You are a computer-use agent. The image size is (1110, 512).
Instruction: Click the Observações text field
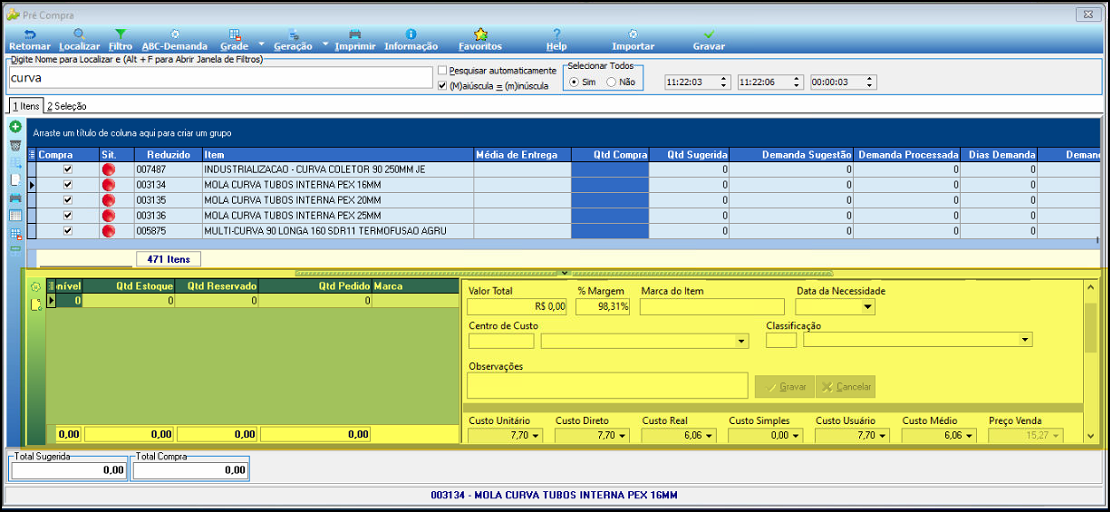607,385
